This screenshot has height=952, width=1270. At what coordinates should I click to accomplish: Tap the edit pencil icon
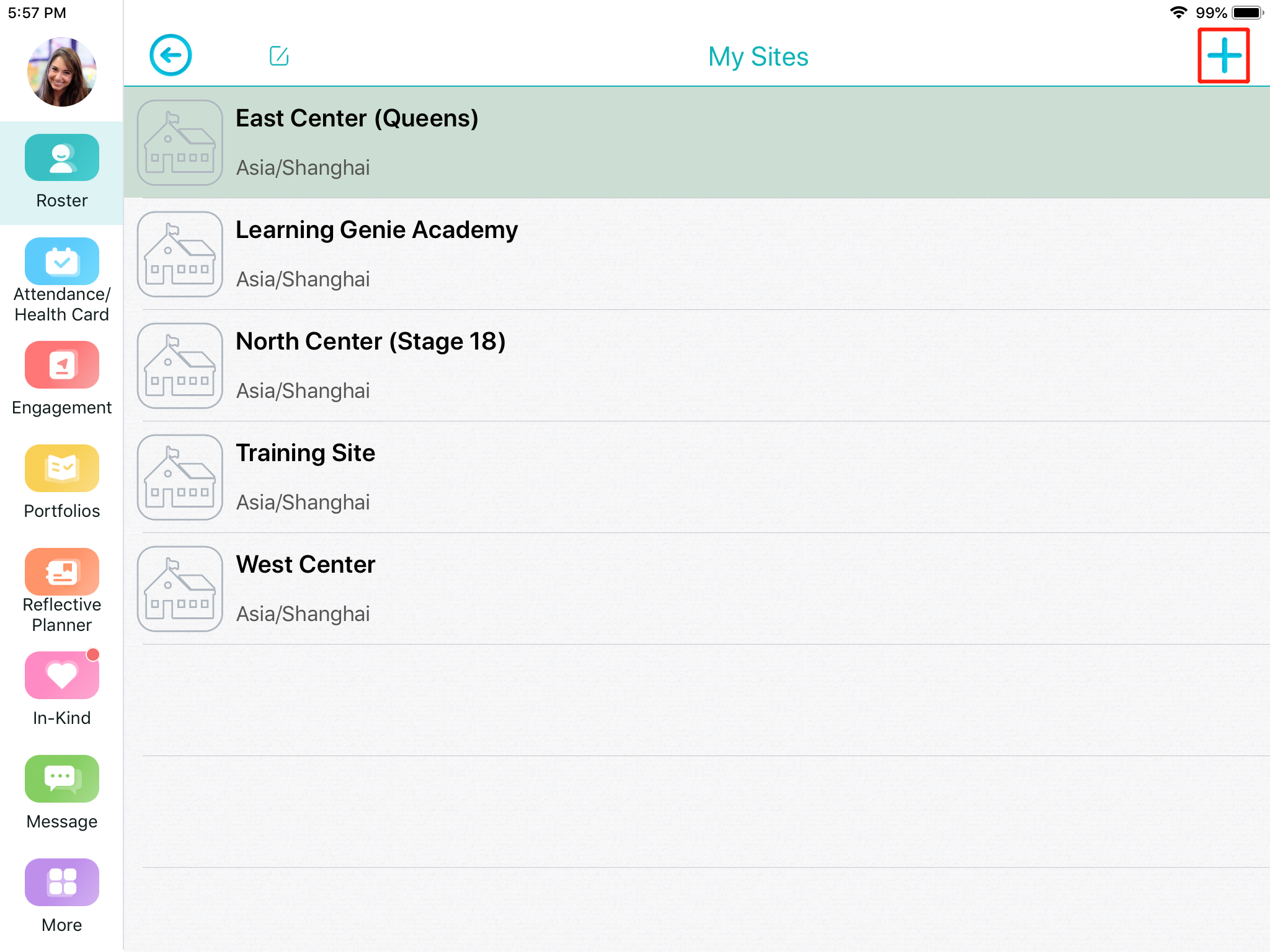[x=279, y=56]
